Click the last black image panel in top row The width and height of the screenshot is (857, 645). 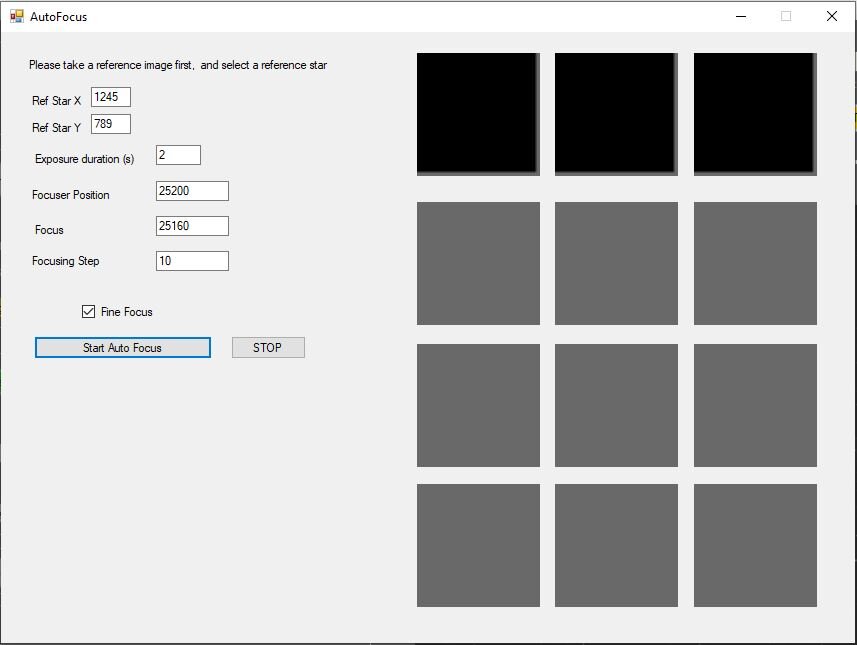[755, 114]
